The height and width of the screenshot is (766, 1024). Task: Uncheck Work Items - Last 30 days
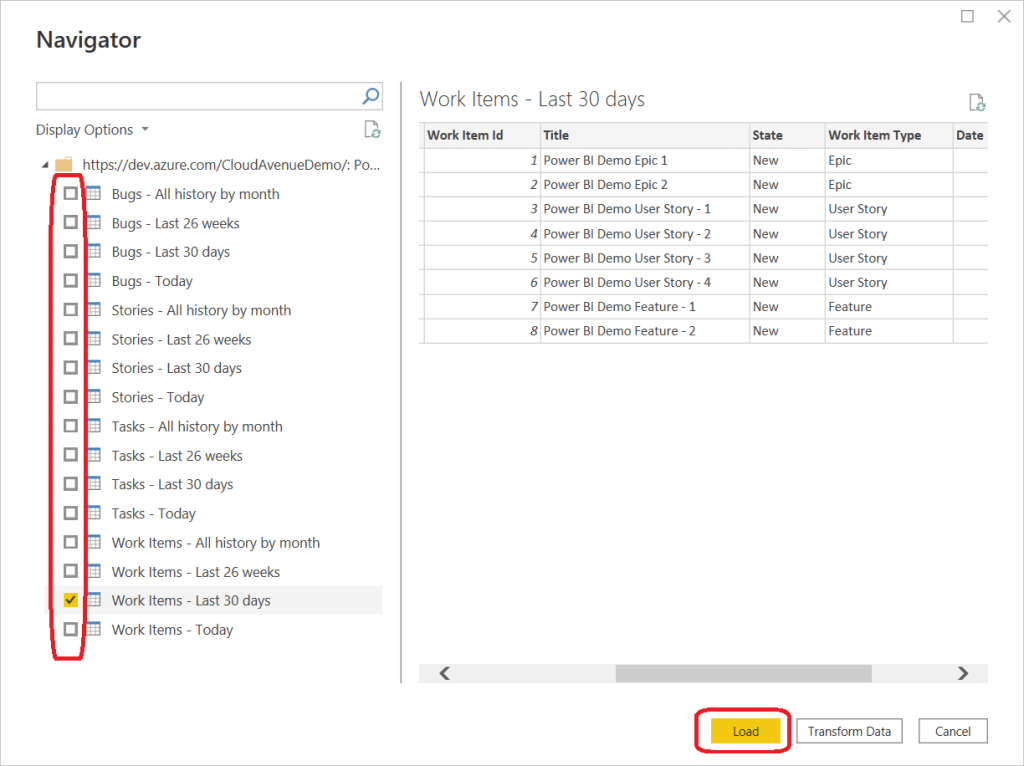[70, 600]
